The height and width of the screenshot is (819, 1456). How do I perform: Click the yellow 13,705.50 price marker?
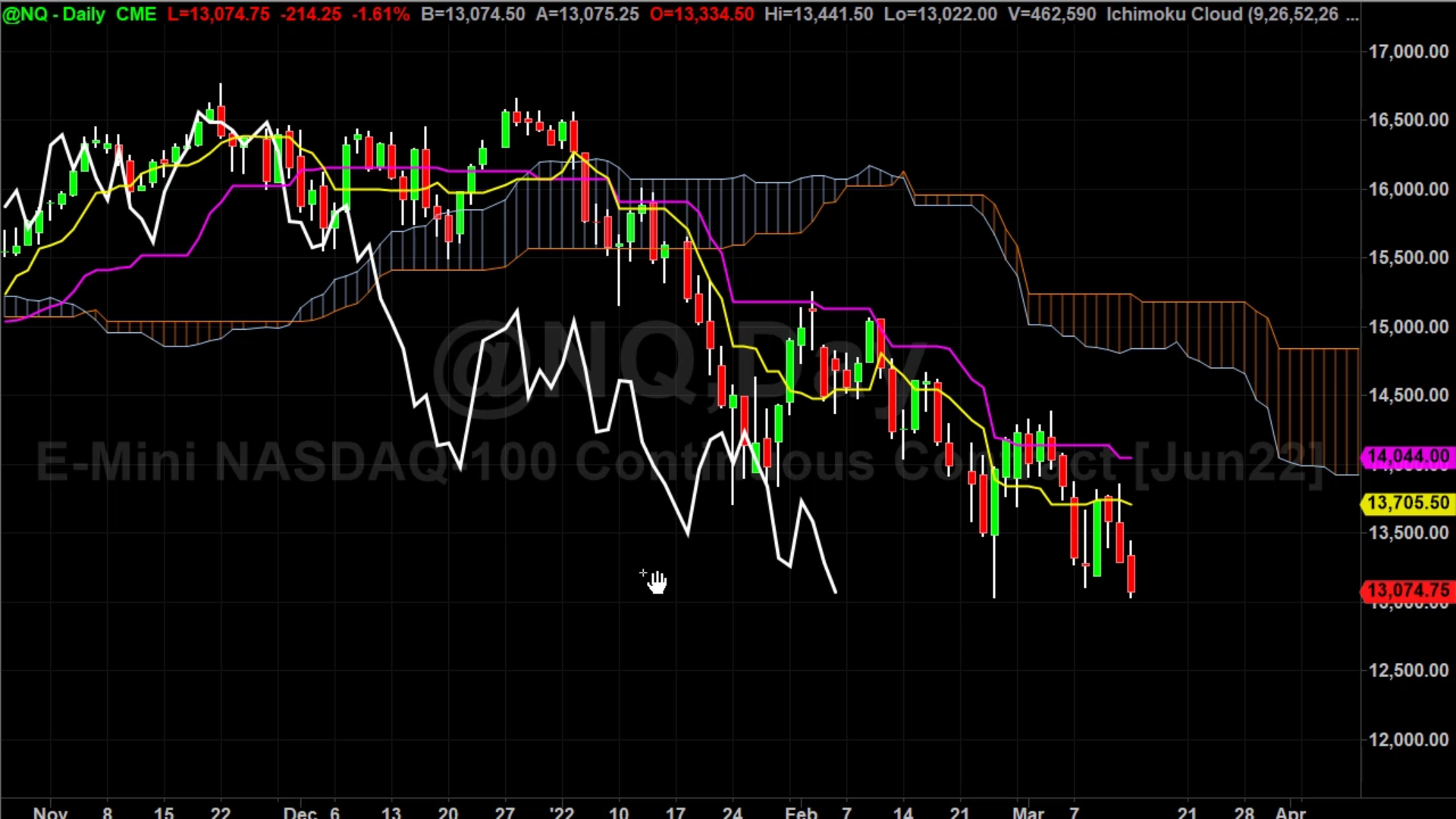1408,503
